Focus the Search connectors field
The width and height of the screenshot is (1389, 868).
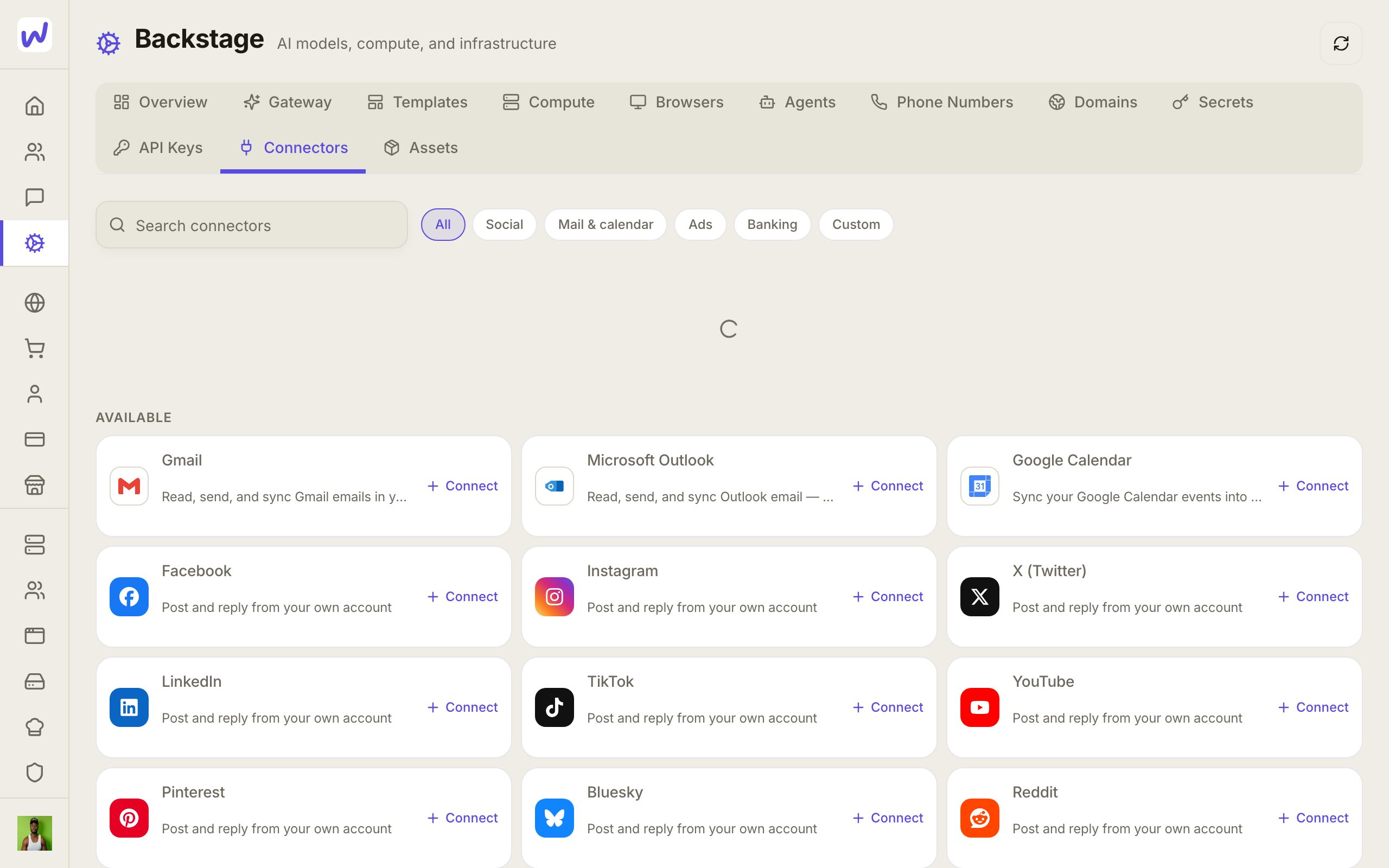click(x=251, y=225)
